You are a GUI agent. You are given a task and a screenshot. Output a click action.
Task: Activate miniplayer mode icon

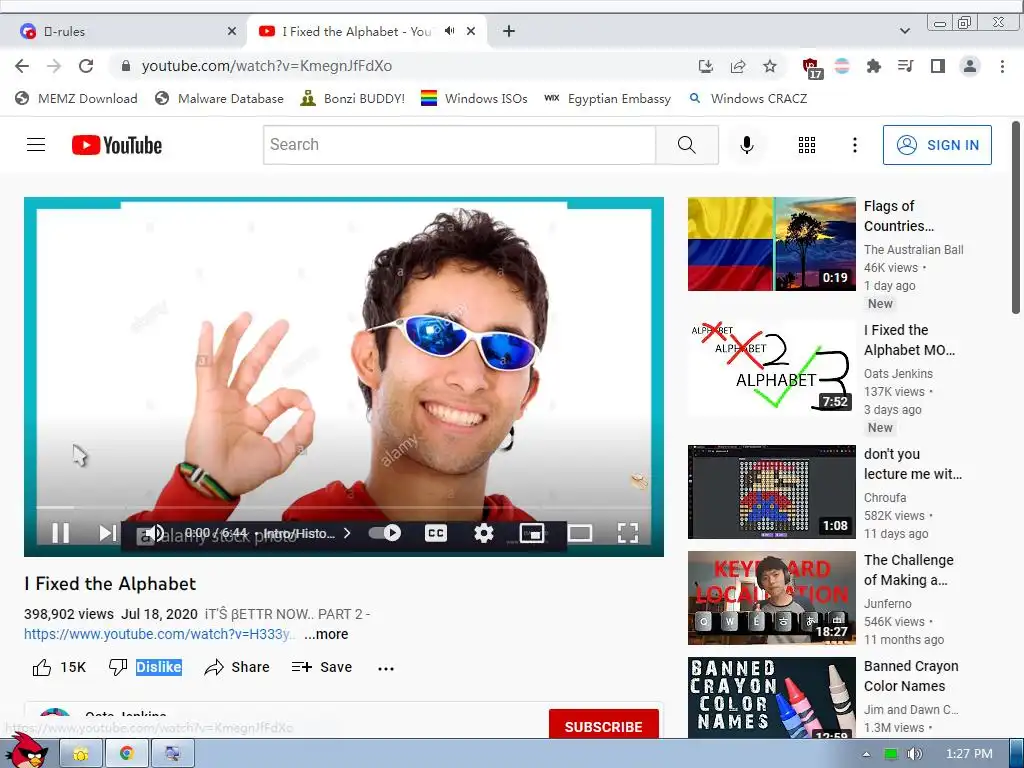(532, 533)
